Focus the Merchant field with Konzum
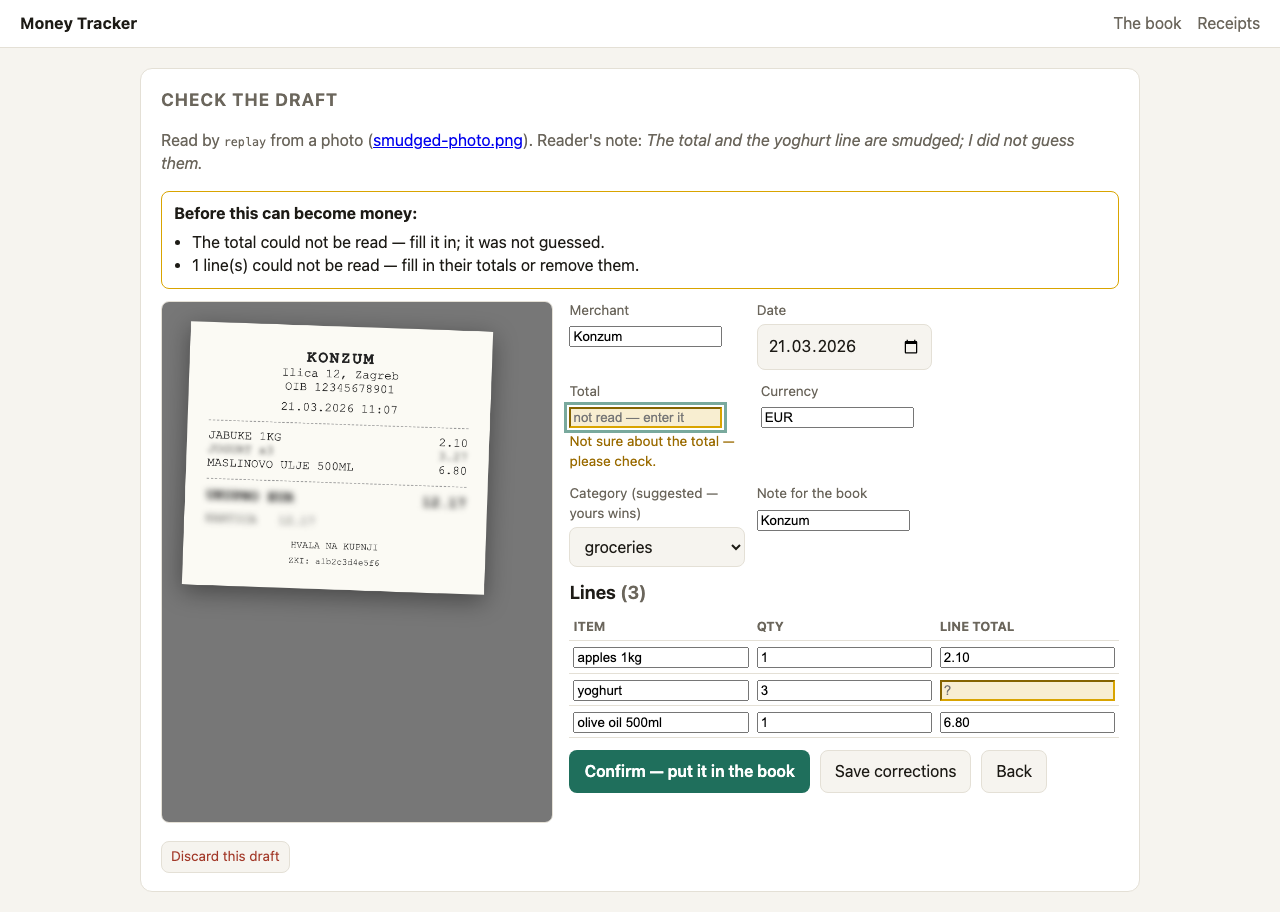This screenshot has width=1280, height=912. pos(645,337)
